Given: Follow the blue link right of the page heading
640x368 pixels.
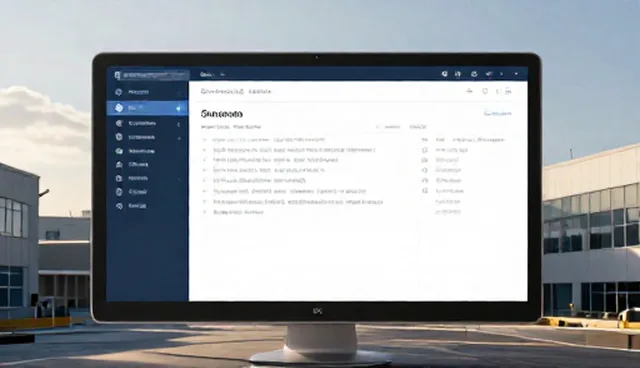Looking at the screenshot, I should point(498,113).
